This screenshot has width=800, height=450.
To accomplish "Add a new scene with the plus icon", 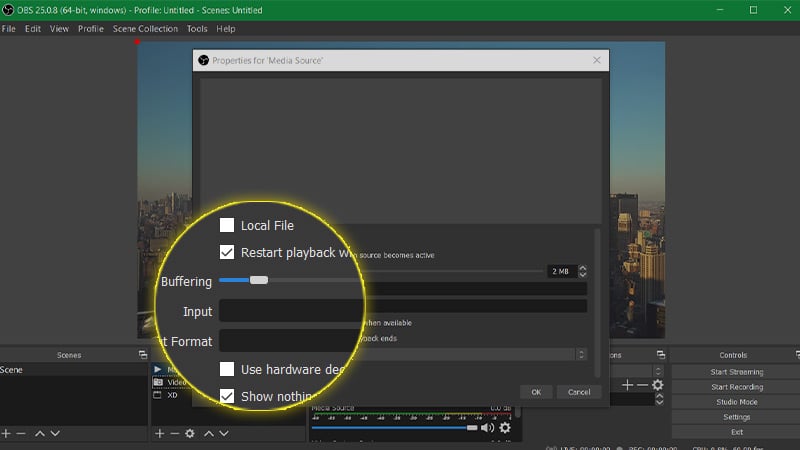I will coord(6,433).
